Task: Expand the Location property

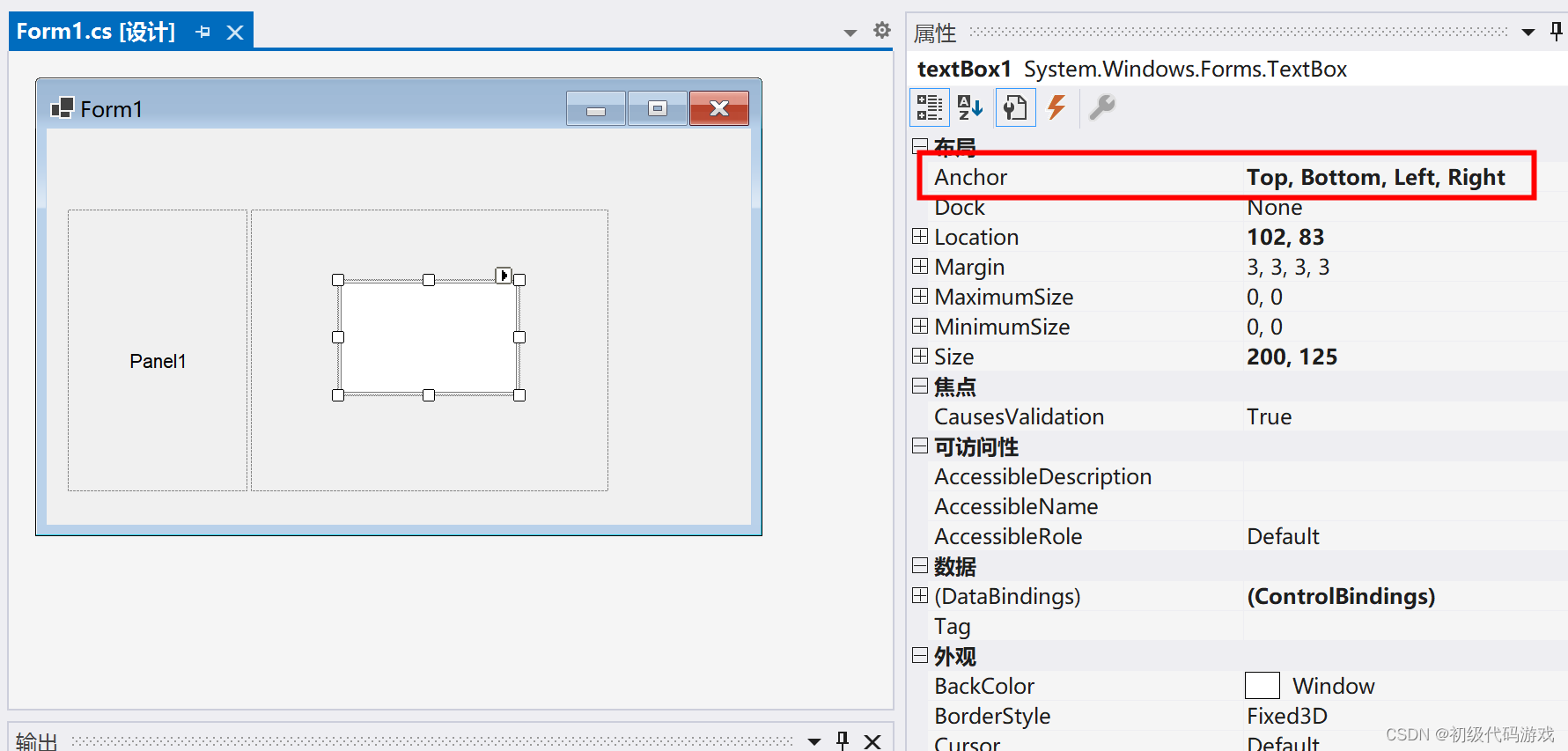Action: point(920,236)
